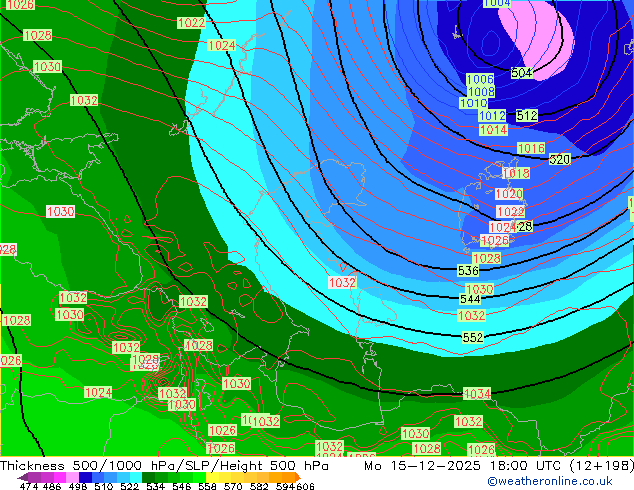Click legend value 534
The height and width of the screenshot is (490, 634).
[156, 486]
